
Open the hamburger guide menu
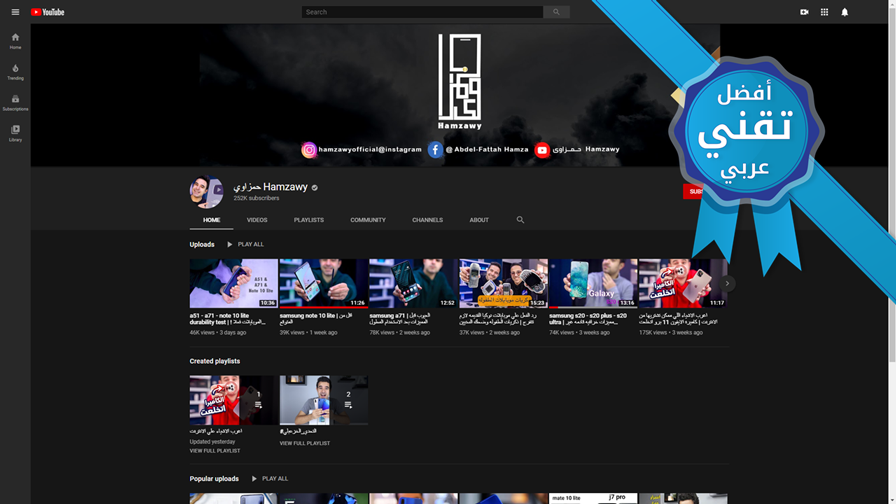(x=15, y=12)
